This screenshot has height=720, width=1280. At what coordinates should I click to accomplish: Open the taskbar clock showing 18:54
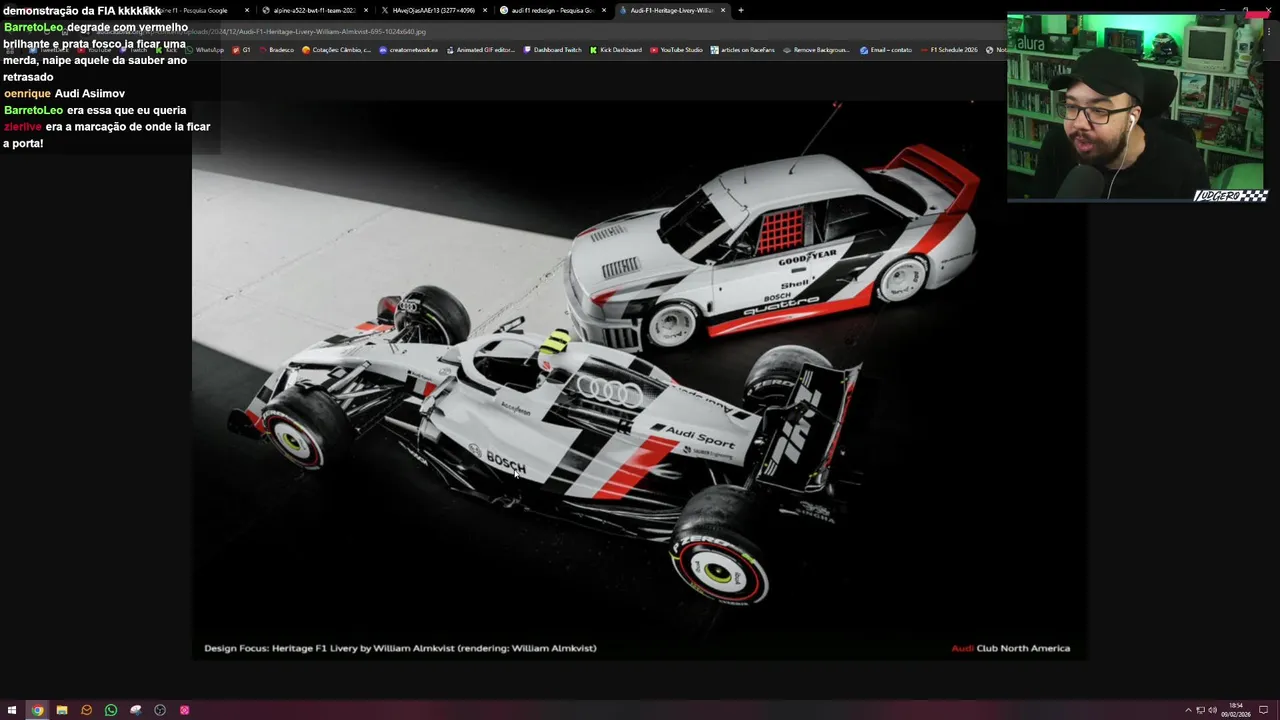coord(1236,710)
